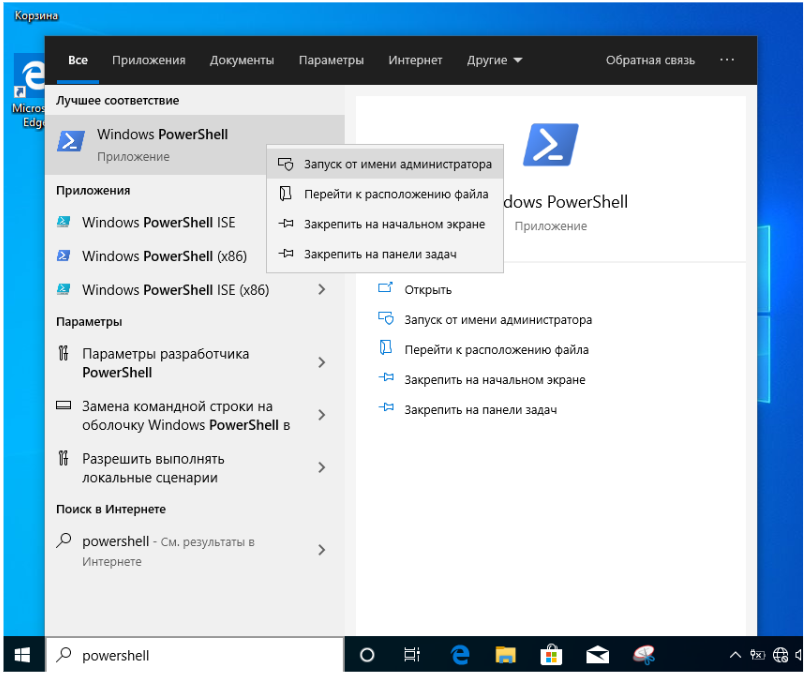The height and width of the screenshot is (676, 805).
Task: Open Microsoft Edge from the taskbar
Action: pos(460,655)
